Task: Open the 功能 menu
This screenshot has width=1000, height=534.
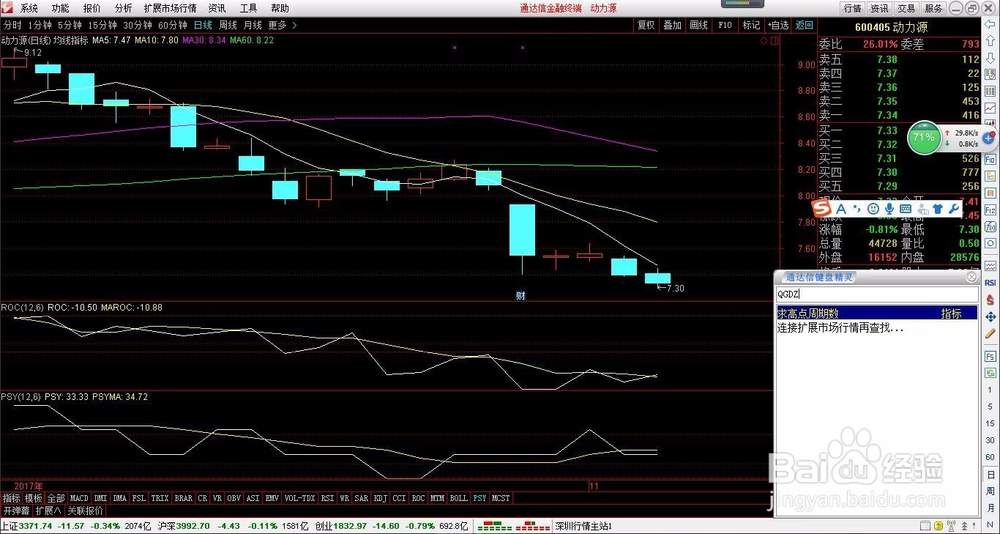Action: pos(61,8)
